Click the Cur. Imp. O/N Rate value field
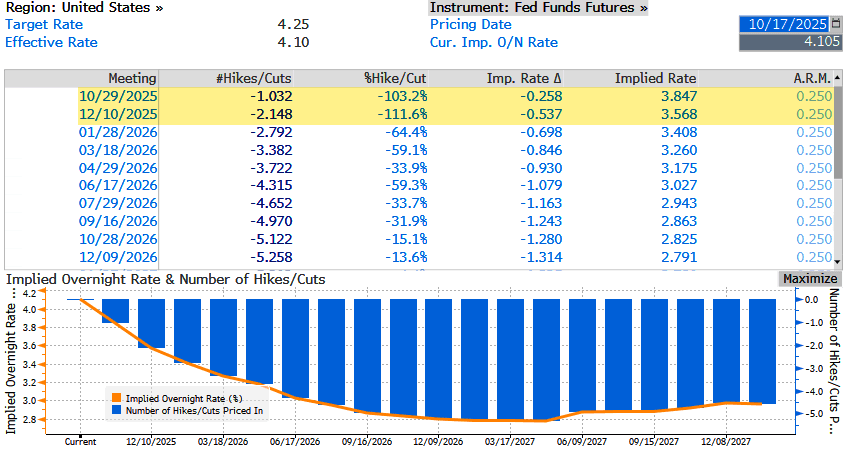Screen dimensions: 844x456 789,42
